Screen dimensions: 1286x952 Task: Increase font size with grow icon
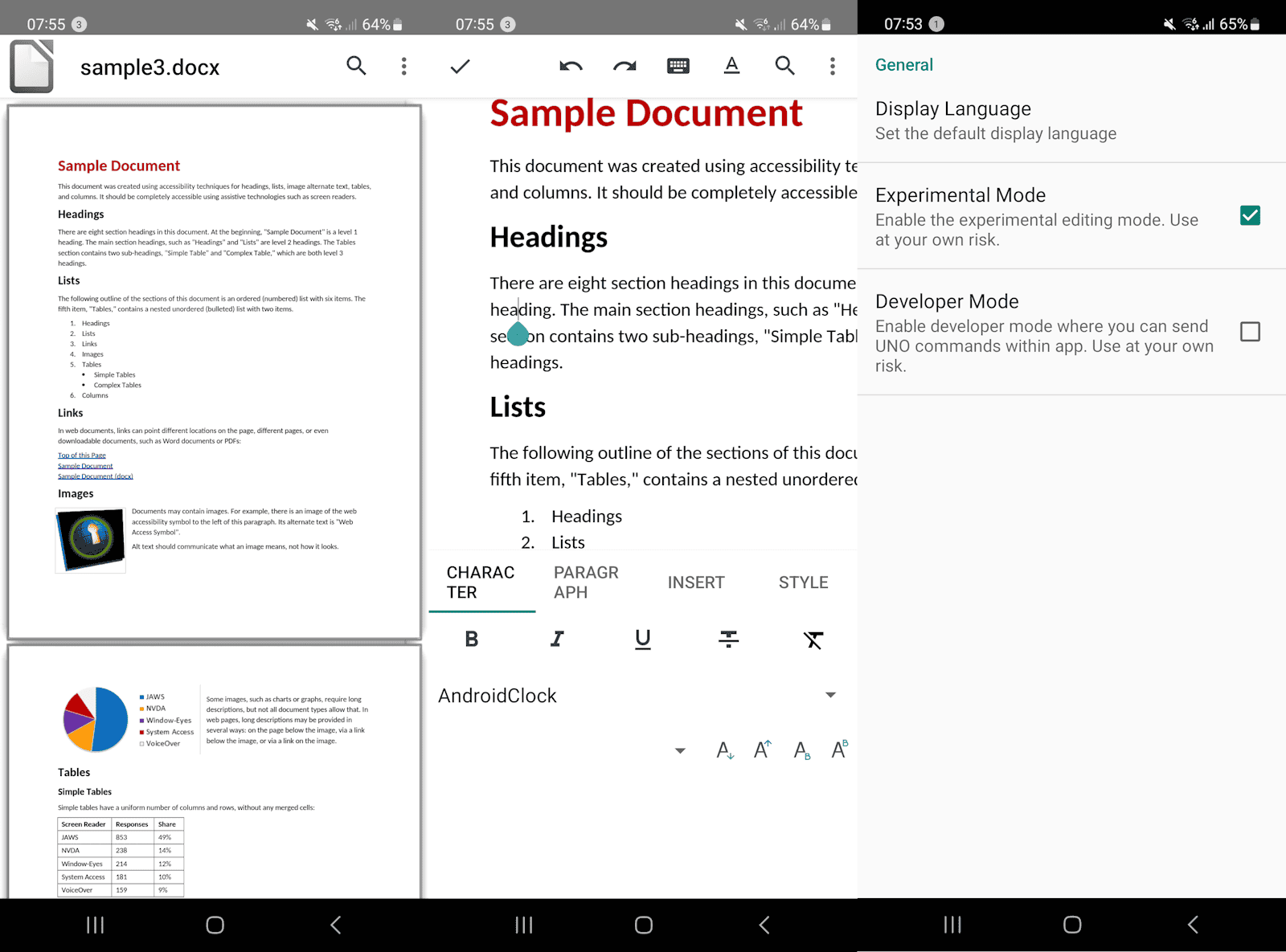(761, 750)
